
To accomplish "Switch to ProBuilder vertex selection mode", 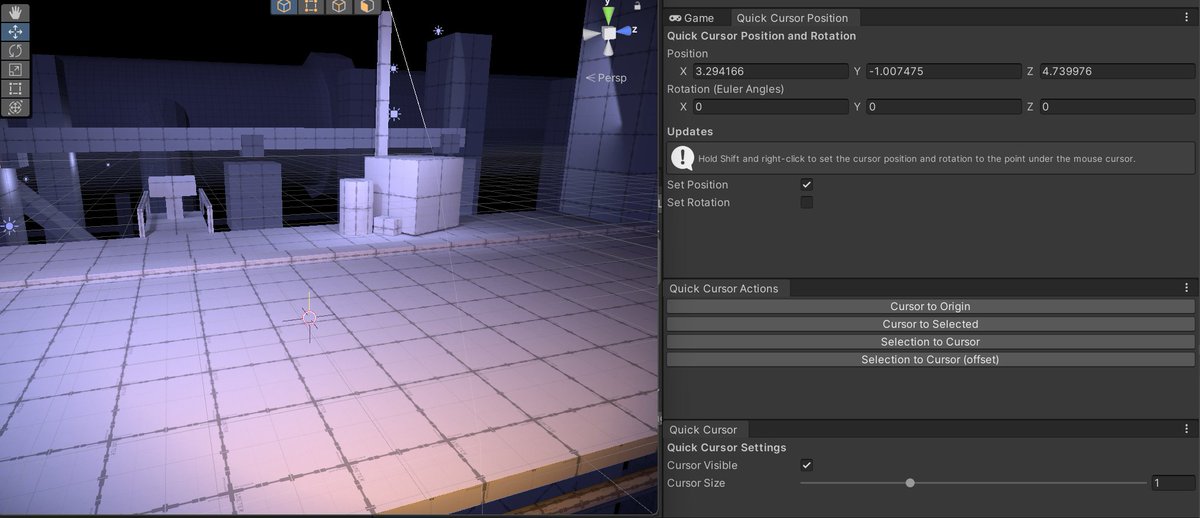I will (312, 7).
